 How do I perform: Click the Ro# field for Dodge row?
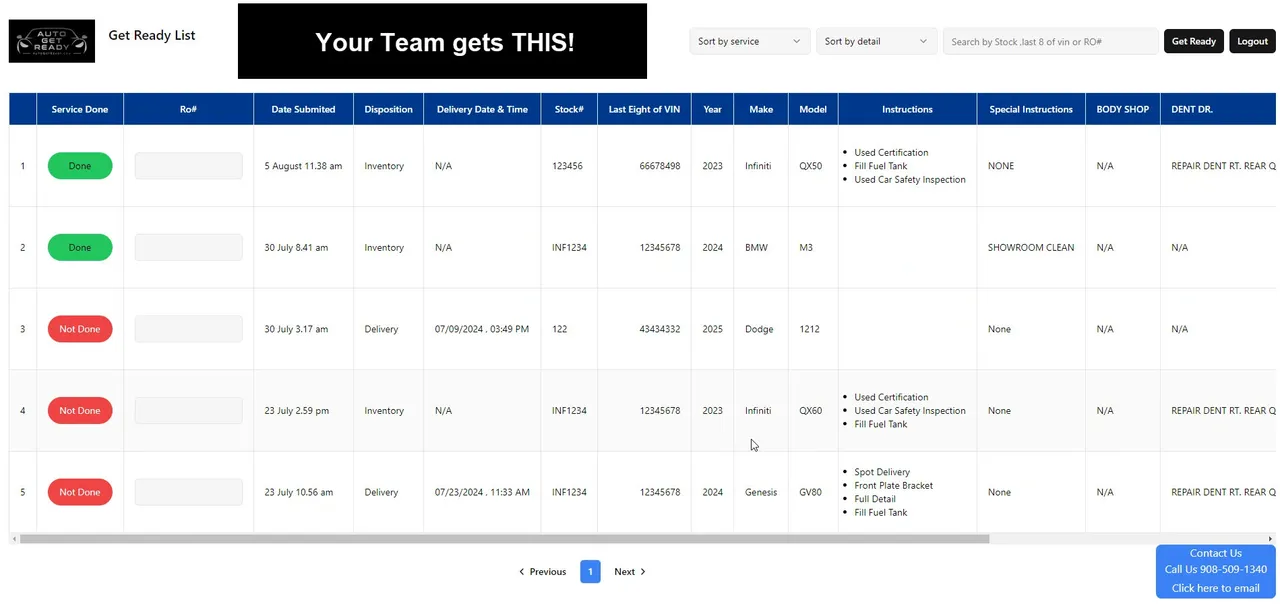tap(188, 329)
